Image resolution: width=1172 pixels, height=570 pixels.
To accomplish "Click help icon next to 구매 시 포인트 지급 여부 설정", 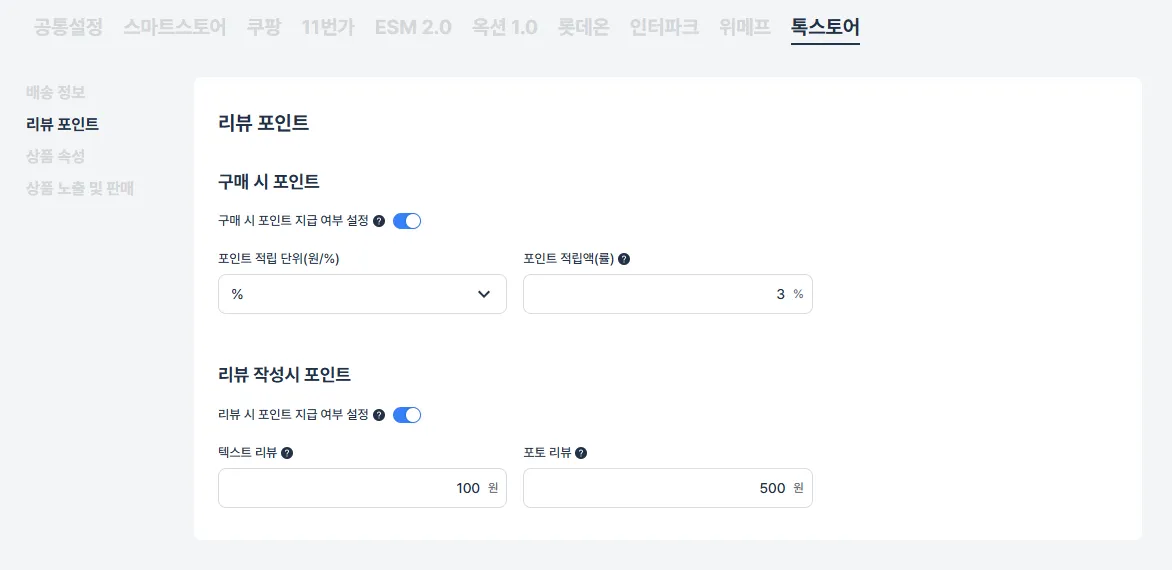I will pos(379,221).
